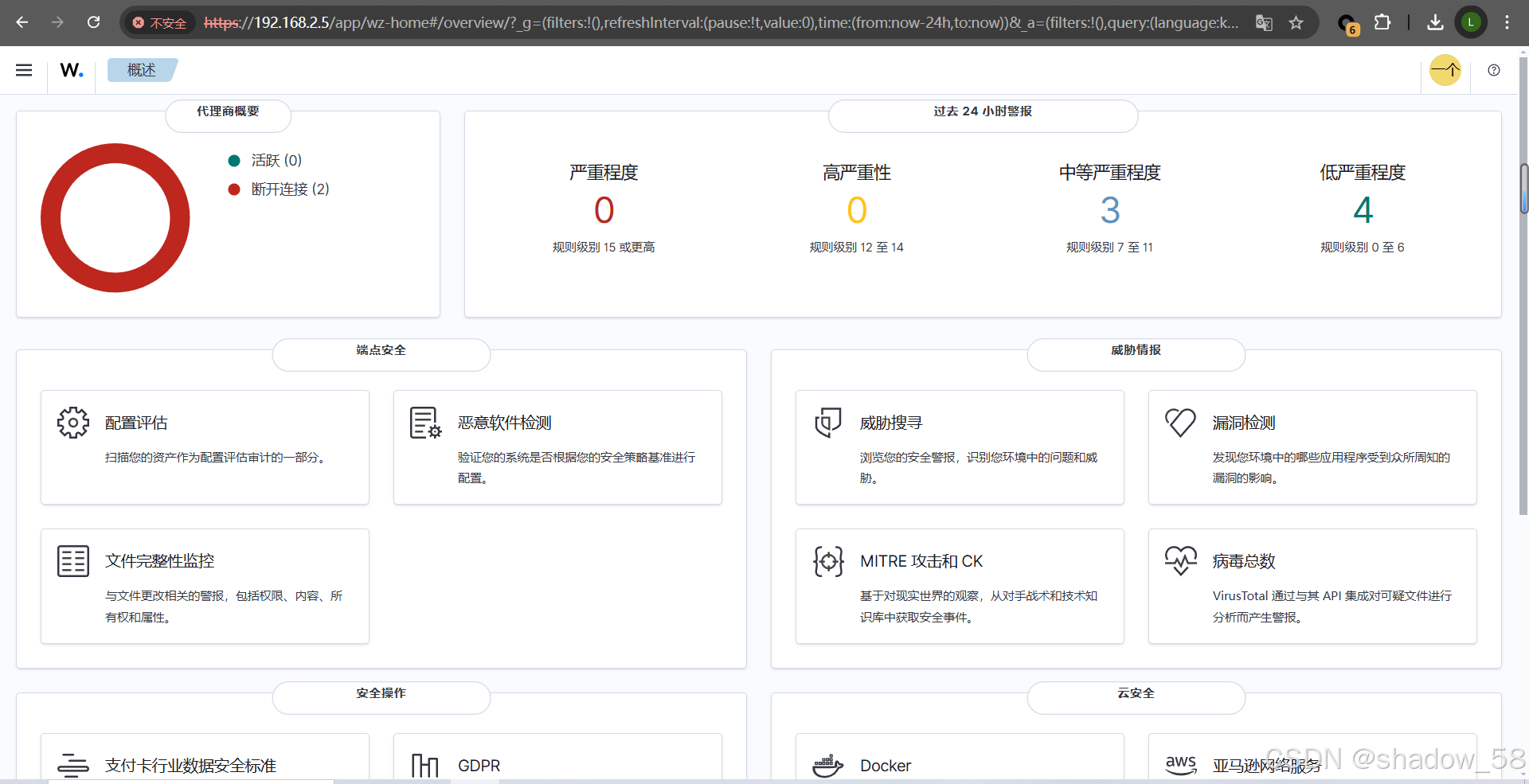Click the 病毒总数 heartbeat icon
This screenshot has width=1529, height=784.
pos(1180,561)
